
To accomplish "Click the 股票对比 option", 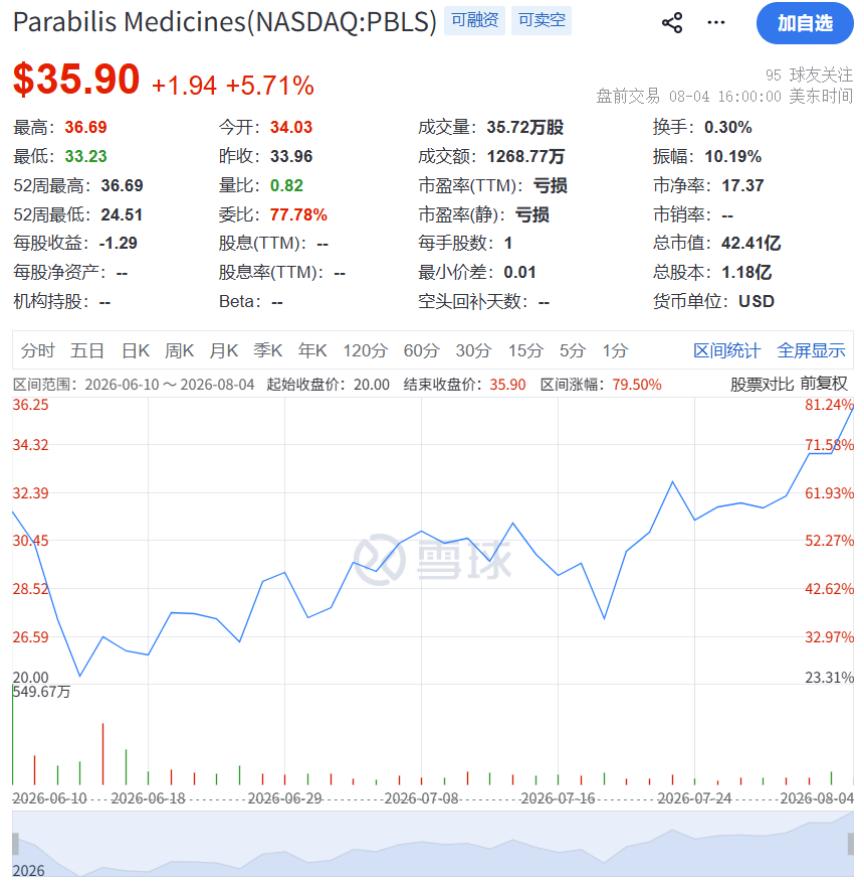I will (x=762, y=384).
